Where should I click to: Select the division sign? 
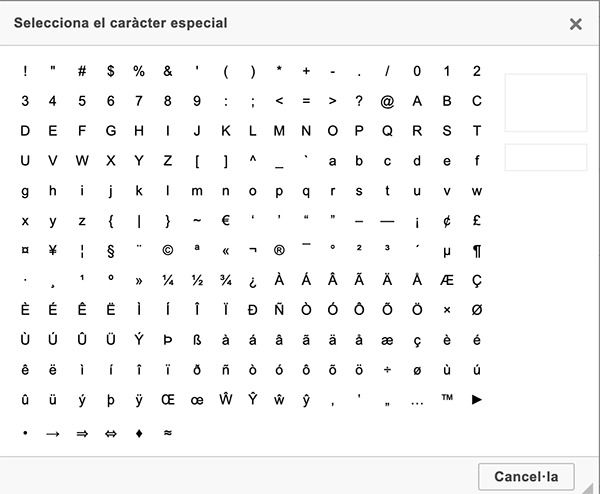point(388,371)
